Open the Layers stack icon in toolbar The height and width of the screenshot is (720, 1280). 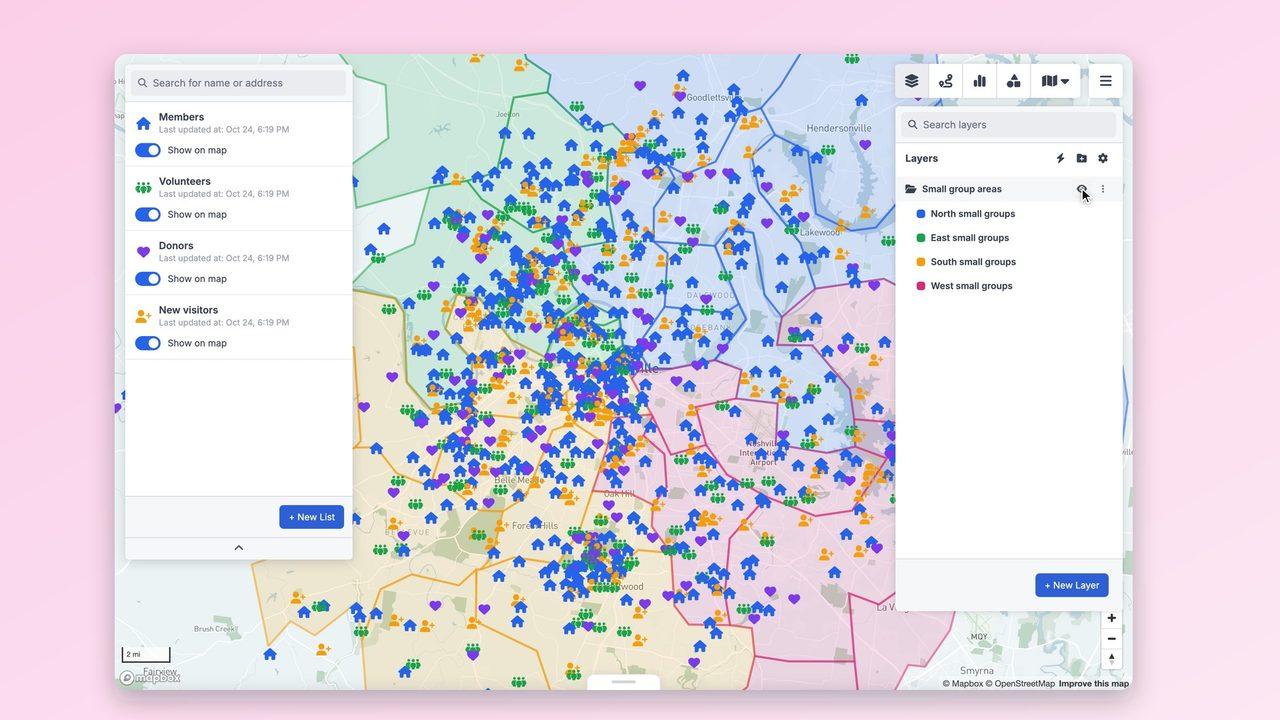point(912,81)
